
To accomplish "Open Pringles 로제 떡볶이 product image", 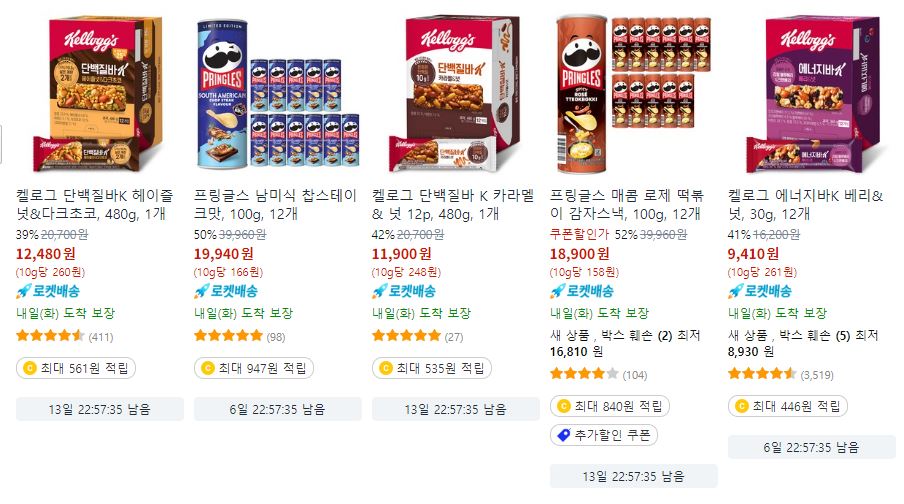I will 634,94.
